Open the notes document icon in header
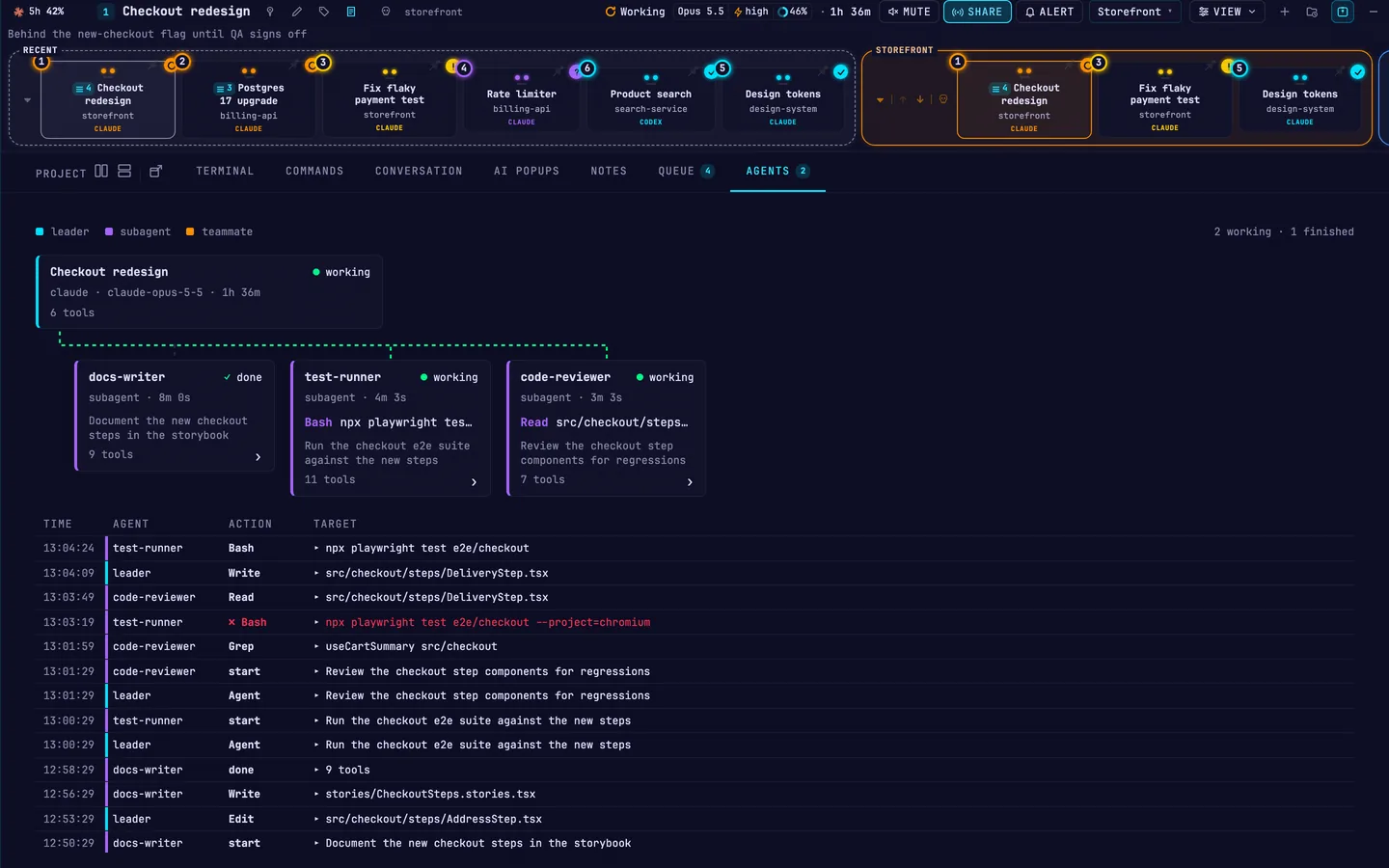The width and height of the screenshot is (1389, 868). pyautogui.click(x=351, y=12)
